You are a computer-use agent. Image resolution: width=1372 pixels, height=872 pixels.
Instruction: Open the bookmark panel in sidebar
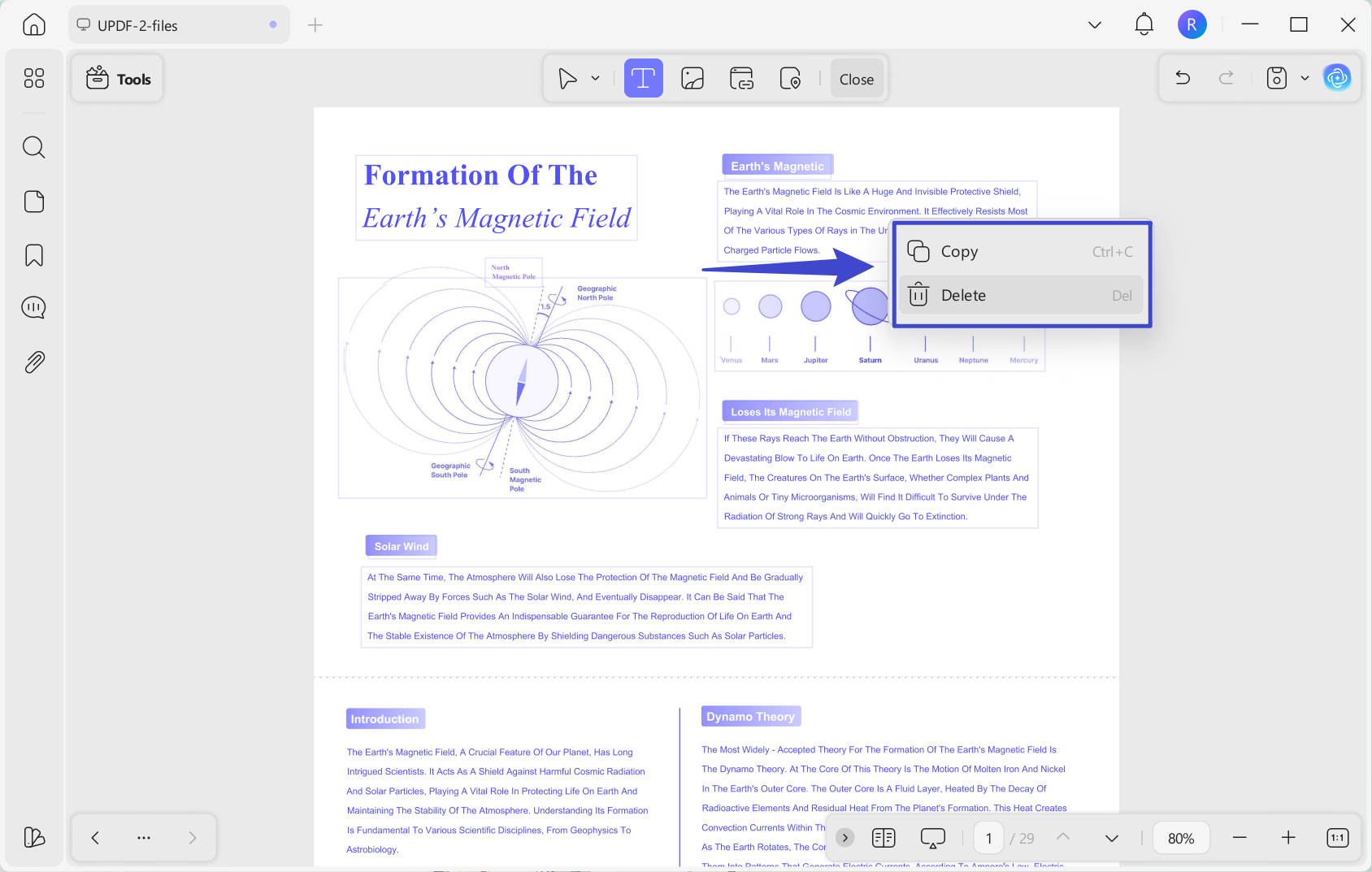[34, 255]
